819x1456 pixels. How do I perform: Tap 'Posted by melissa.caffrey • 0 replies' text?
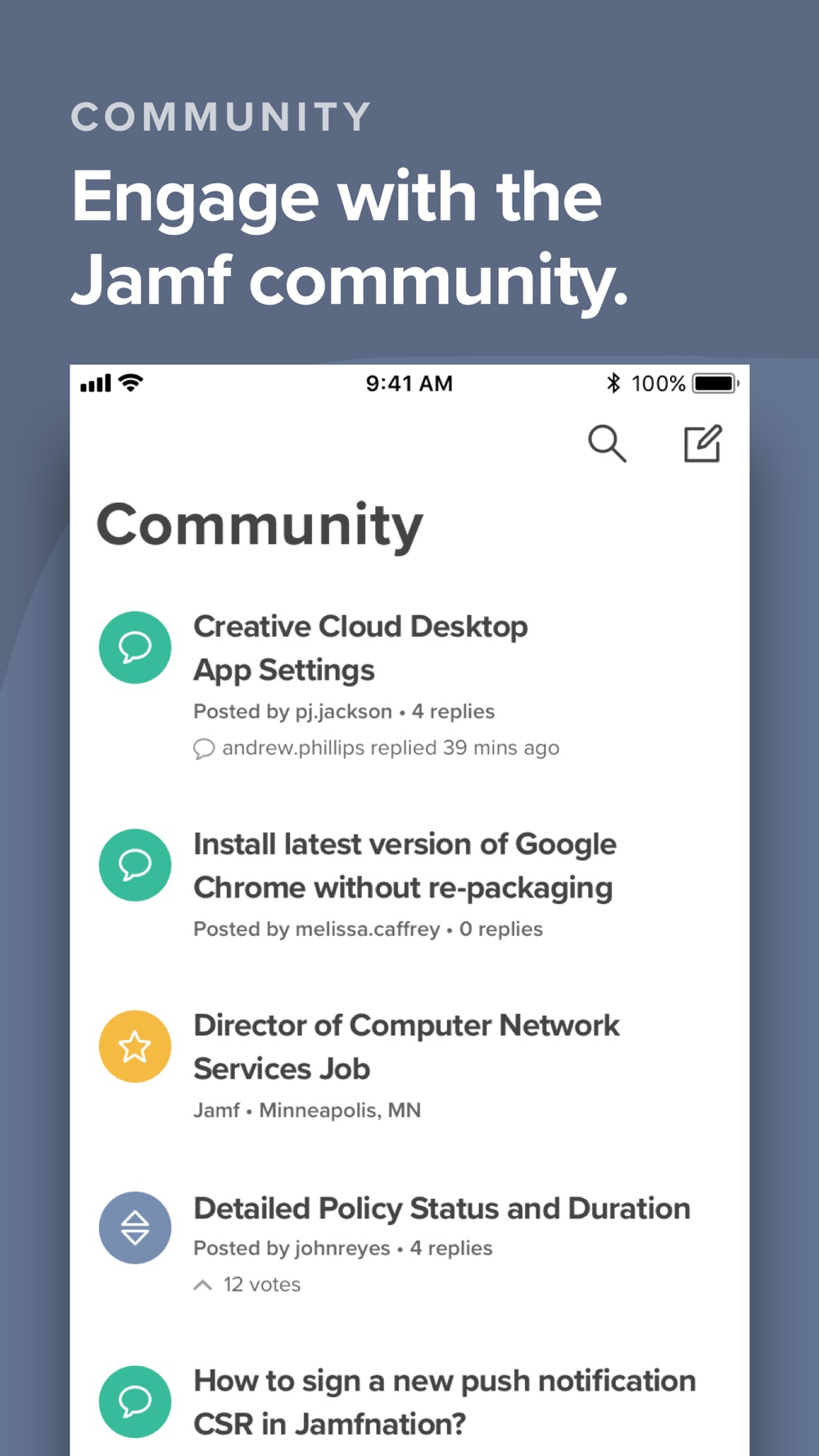coord(368,929)
